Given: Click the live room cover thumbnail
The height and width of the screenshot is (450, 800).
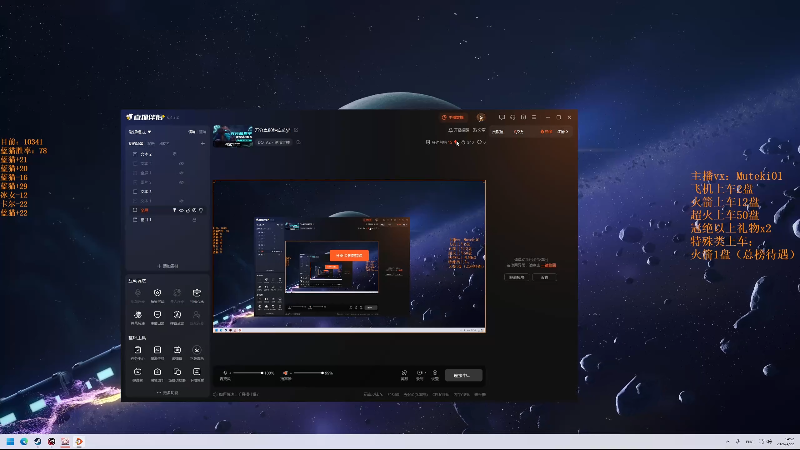Looking at the screenshot, I should [233, 136].
